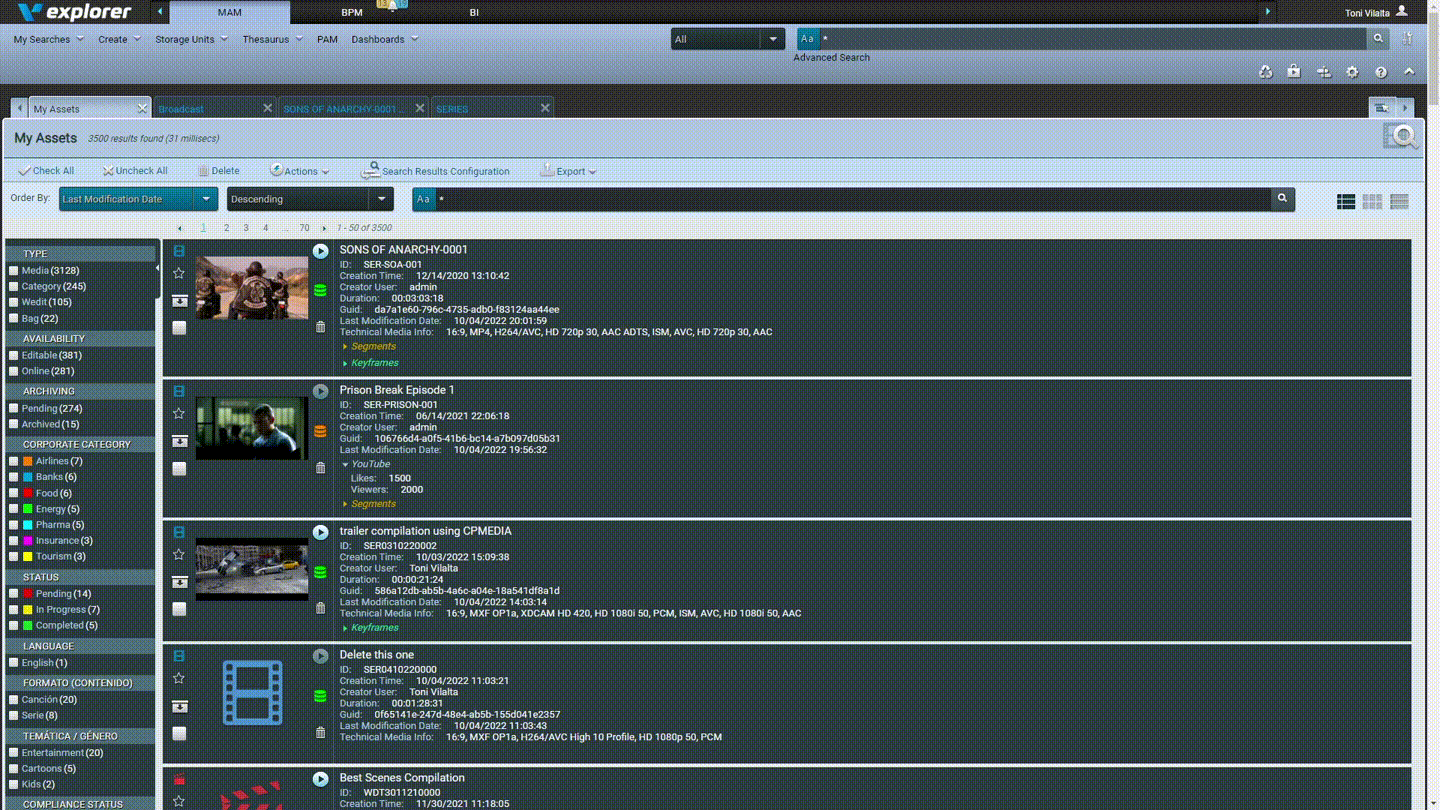Open the large asset search magnifier icon
This screenshot has width=1440, height=810.
point(1402,137)
